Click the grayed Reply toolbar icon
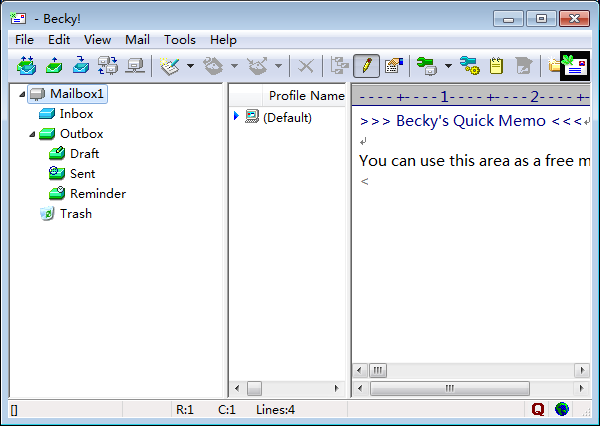This screenshot has width=600, height=426. pos(214,66)
